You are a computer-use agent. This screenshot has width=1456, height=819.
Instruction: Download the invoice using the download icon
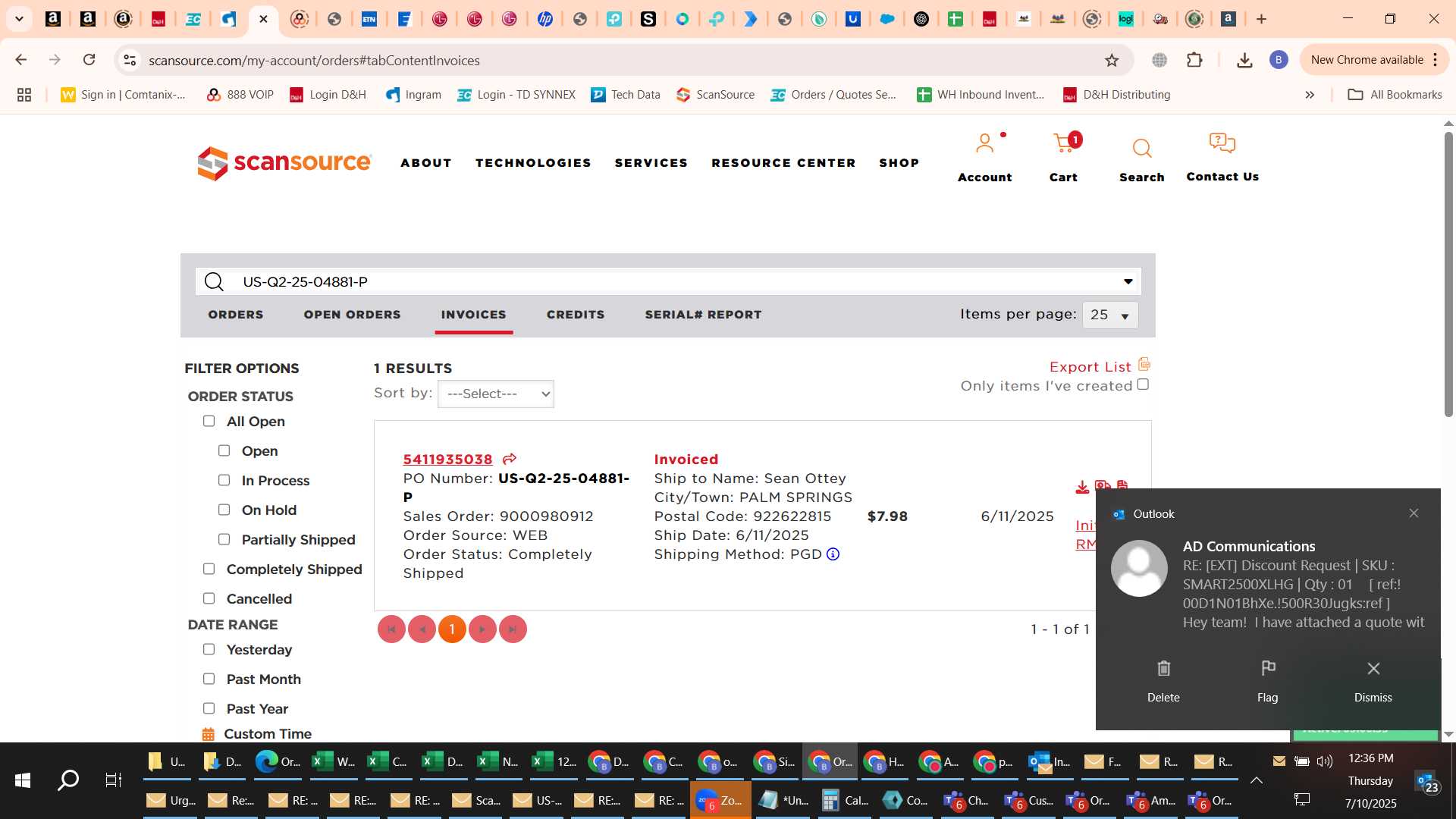point(1082,487)
